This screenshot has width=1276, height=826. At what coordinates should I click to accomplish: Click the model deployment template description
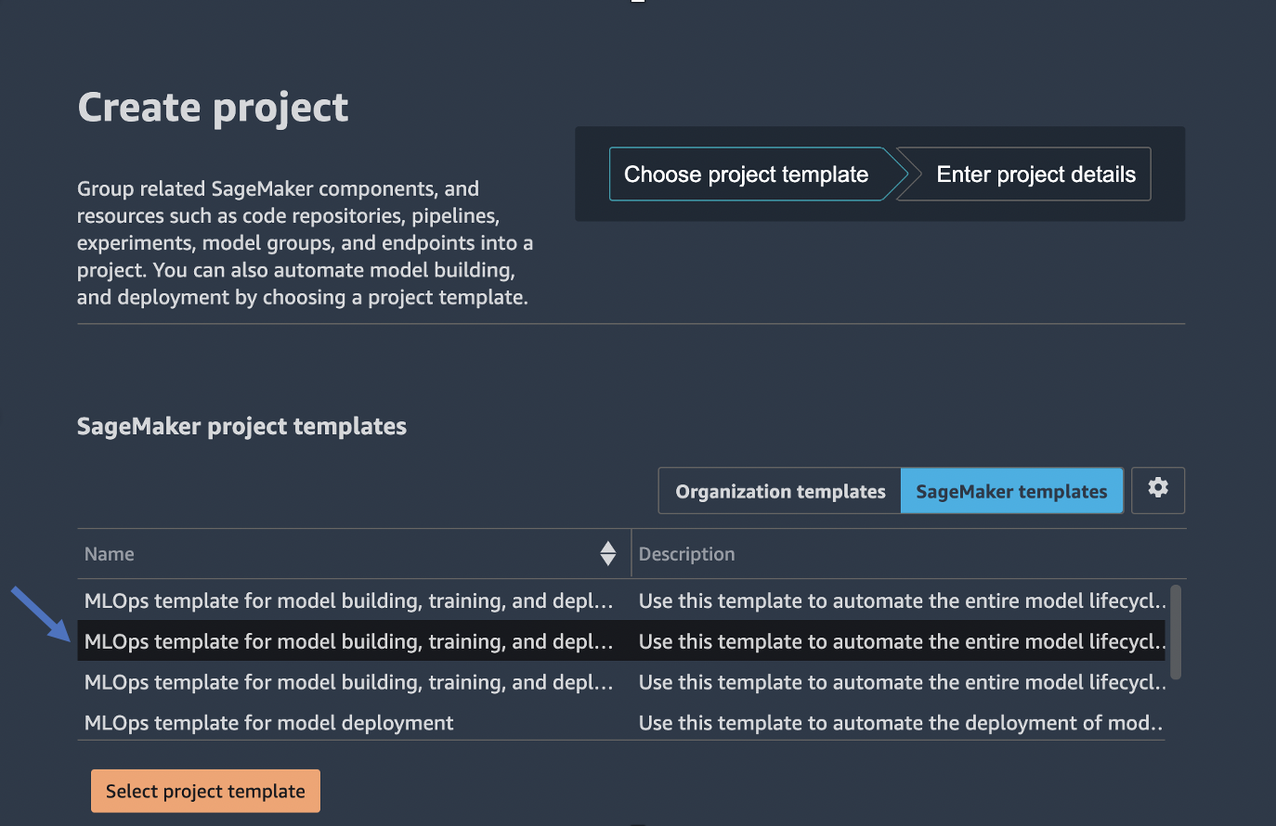(x=902, y=722)
